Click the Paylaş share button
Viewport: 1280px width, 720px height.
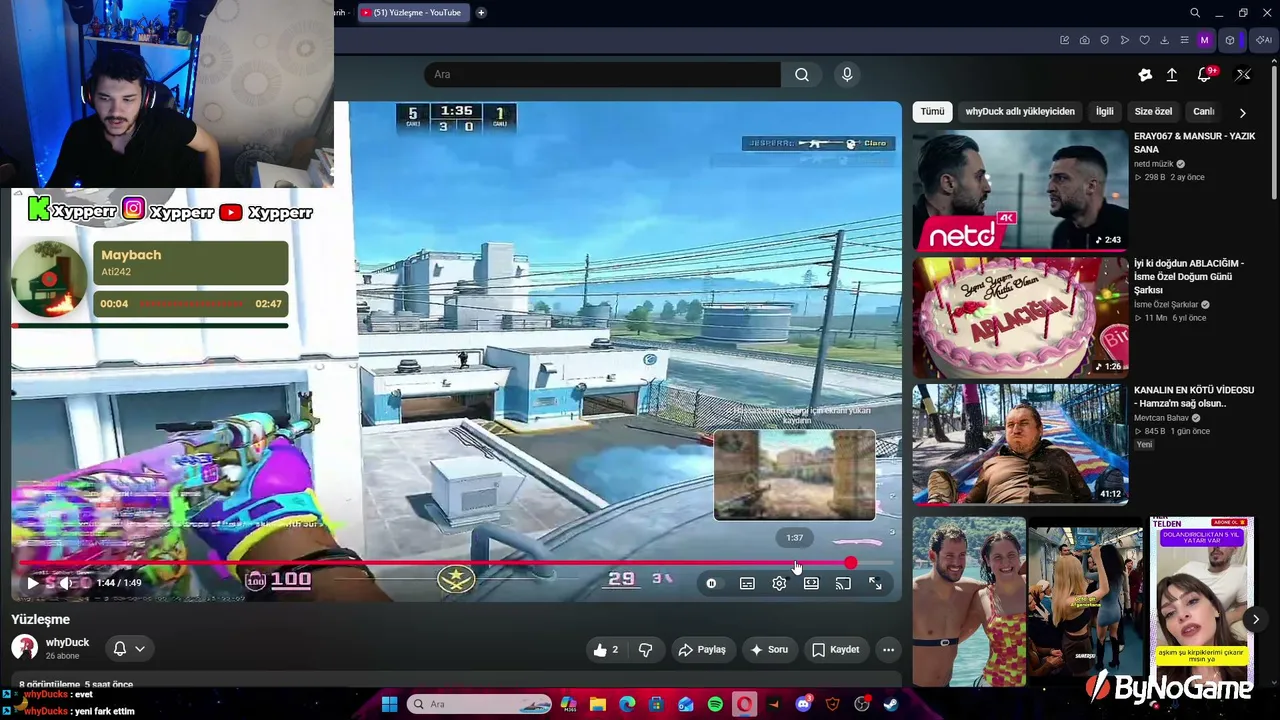pos(702,650)
